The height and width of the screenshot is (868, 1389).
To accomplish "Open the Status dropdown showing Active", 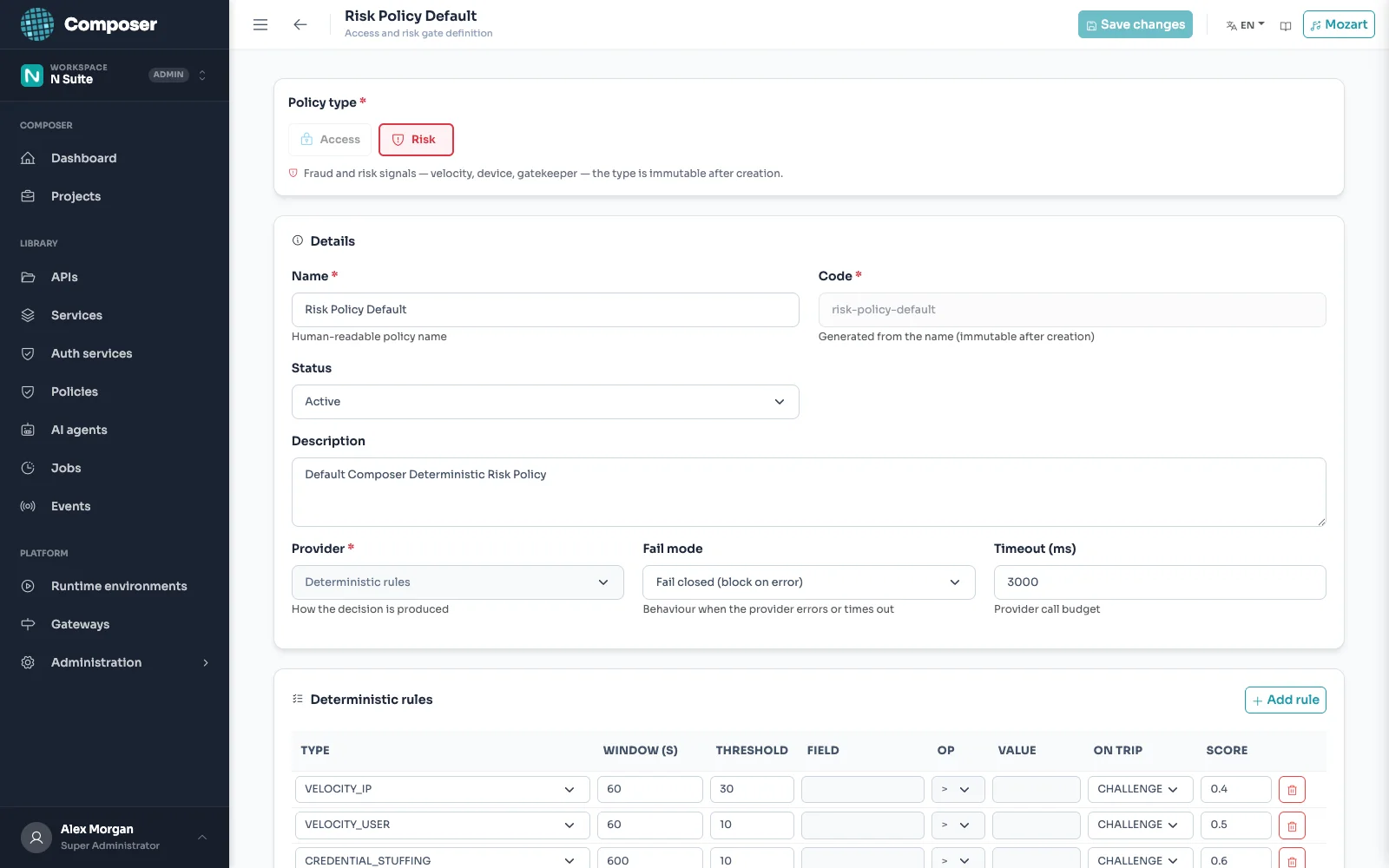I will pyautogui.click(x=545, y=402).
